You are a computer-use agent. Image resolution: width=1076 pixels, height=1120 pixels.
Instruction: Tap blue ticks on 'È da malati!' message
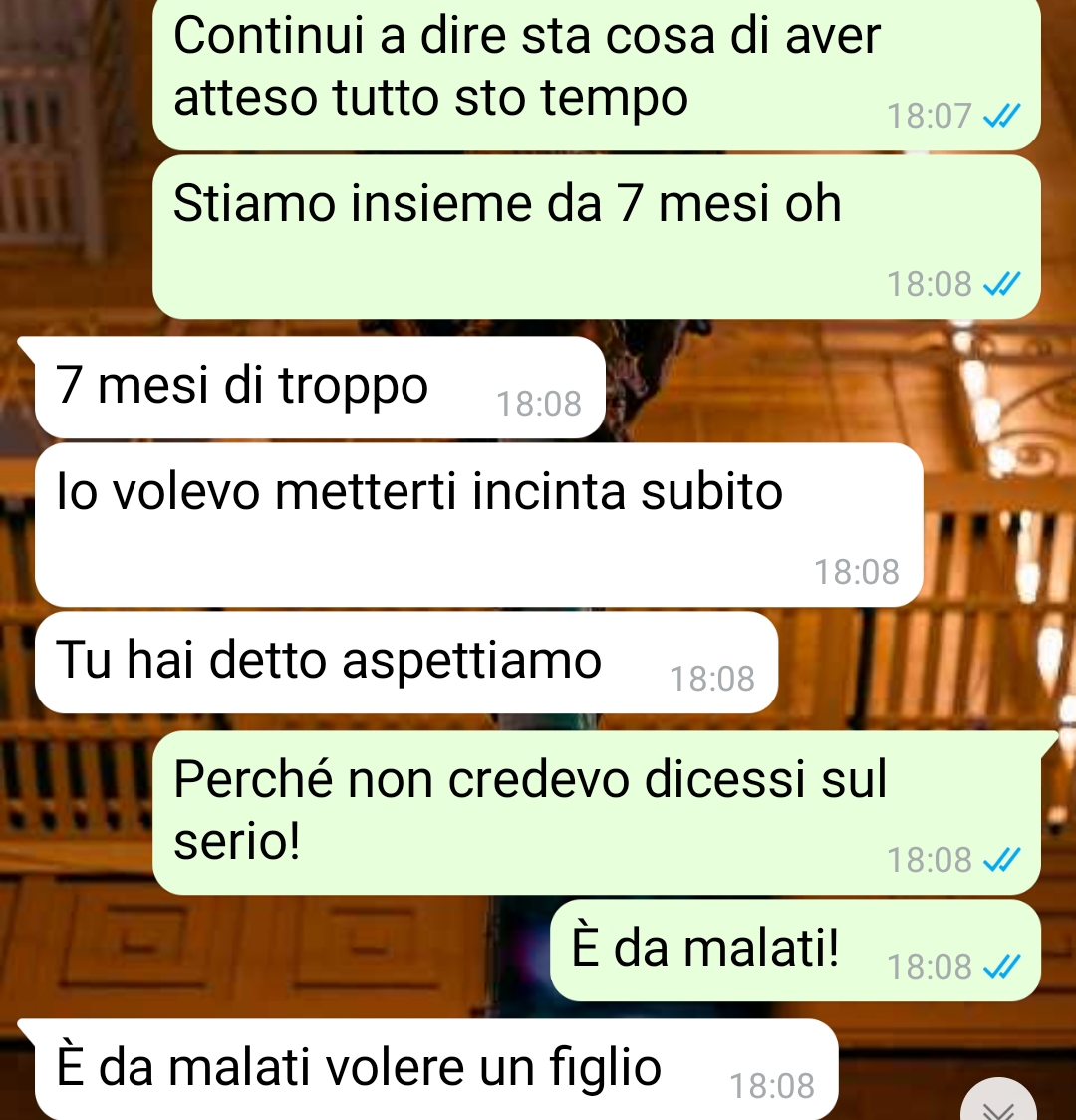1002,966
